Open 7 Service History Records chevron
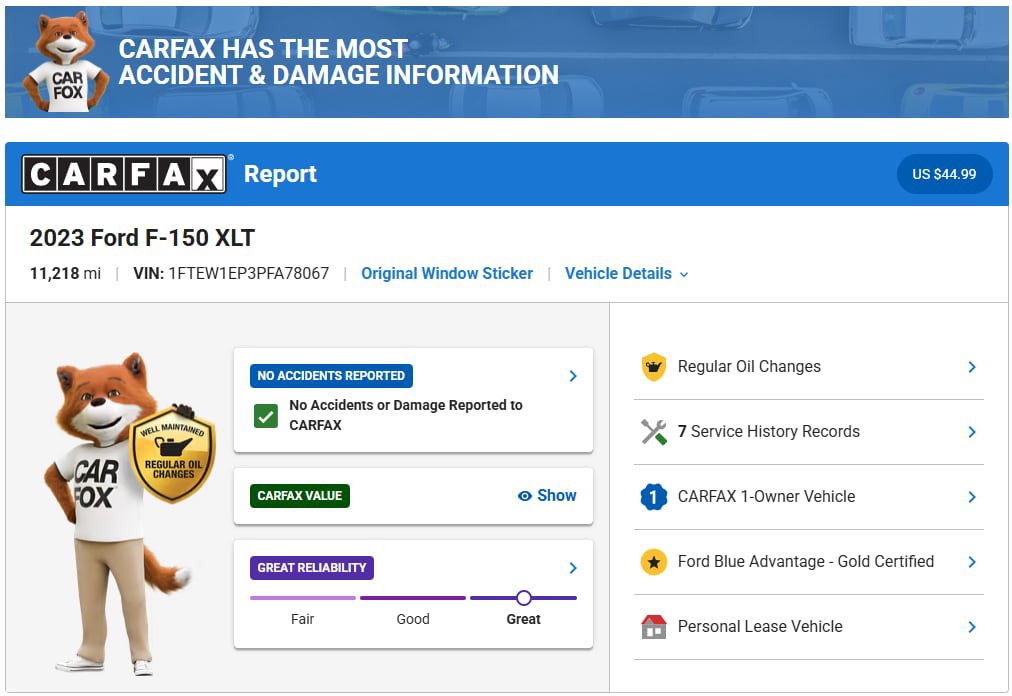The image size is (1012, 696). (x=972, y=432)
